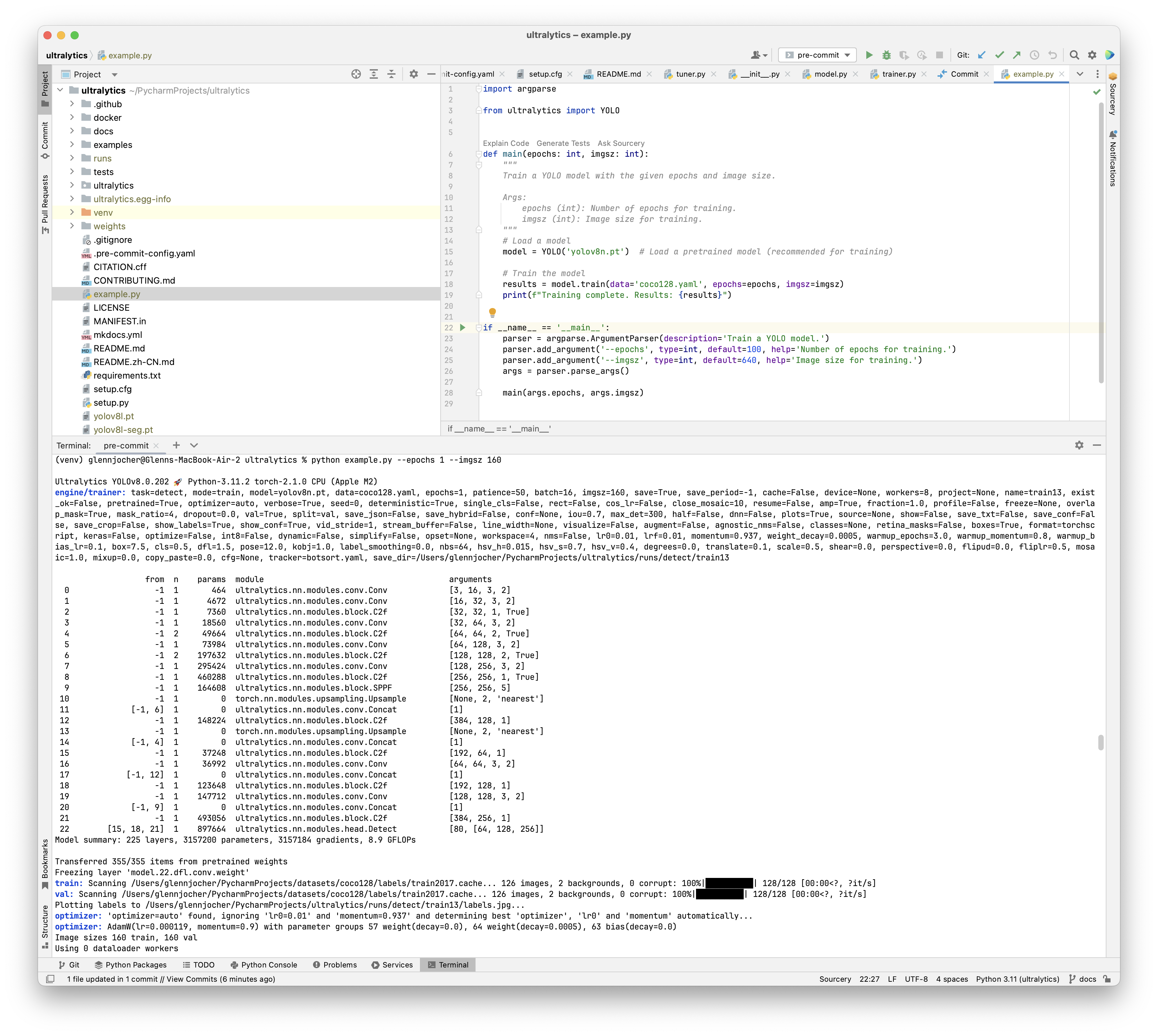Click Generate Tests code lens
1158x1036 pixels.
563,143
